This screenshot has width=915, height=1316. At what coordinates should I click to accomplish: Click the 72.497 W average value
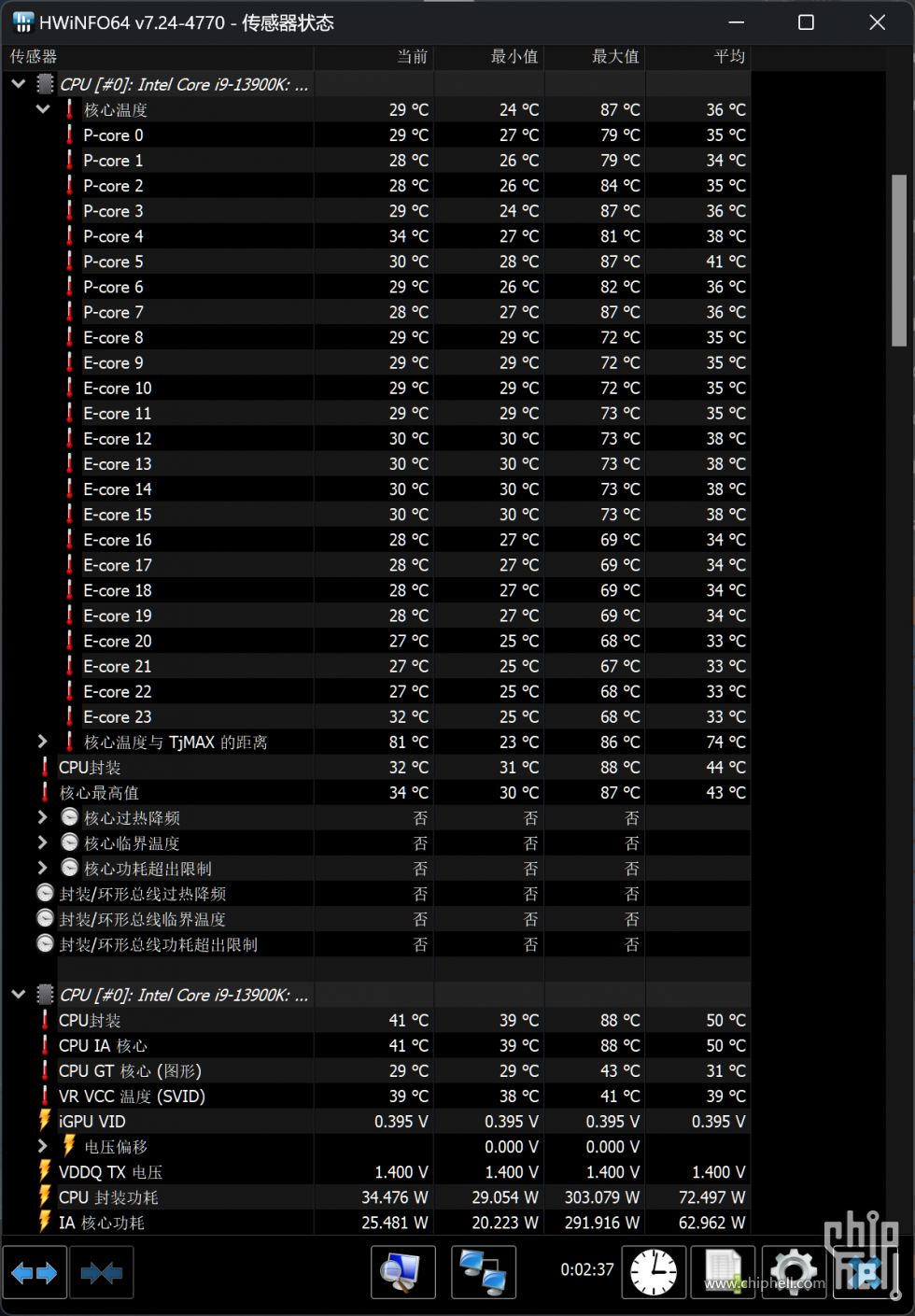(x=712, y=1196)
